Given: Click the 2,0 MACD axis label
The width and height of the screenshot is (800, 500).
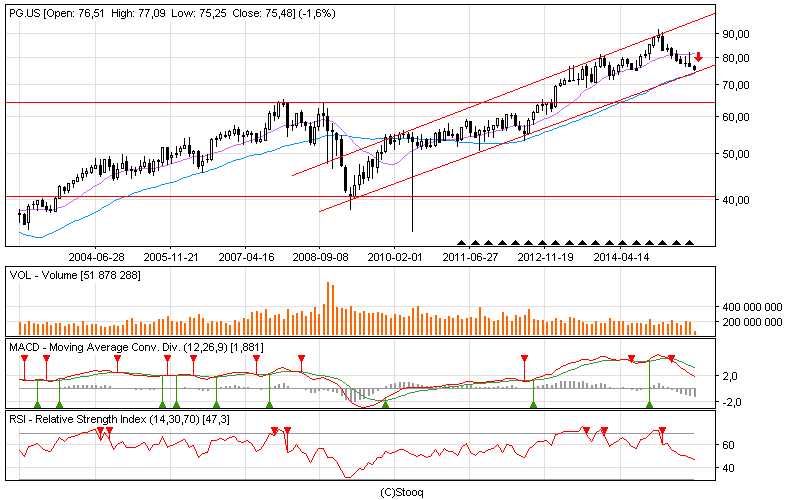Looking at the screenshot, I should click(730, 377).
